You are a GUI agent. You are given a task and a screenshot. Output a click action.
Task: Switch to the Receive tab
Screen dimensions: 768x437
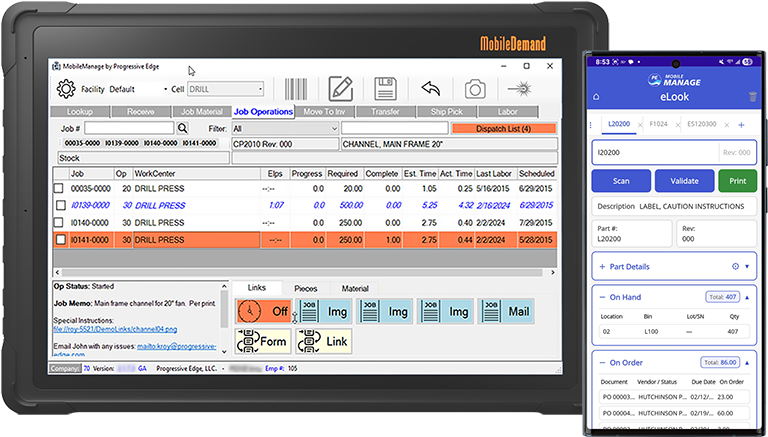coord(141,112)
